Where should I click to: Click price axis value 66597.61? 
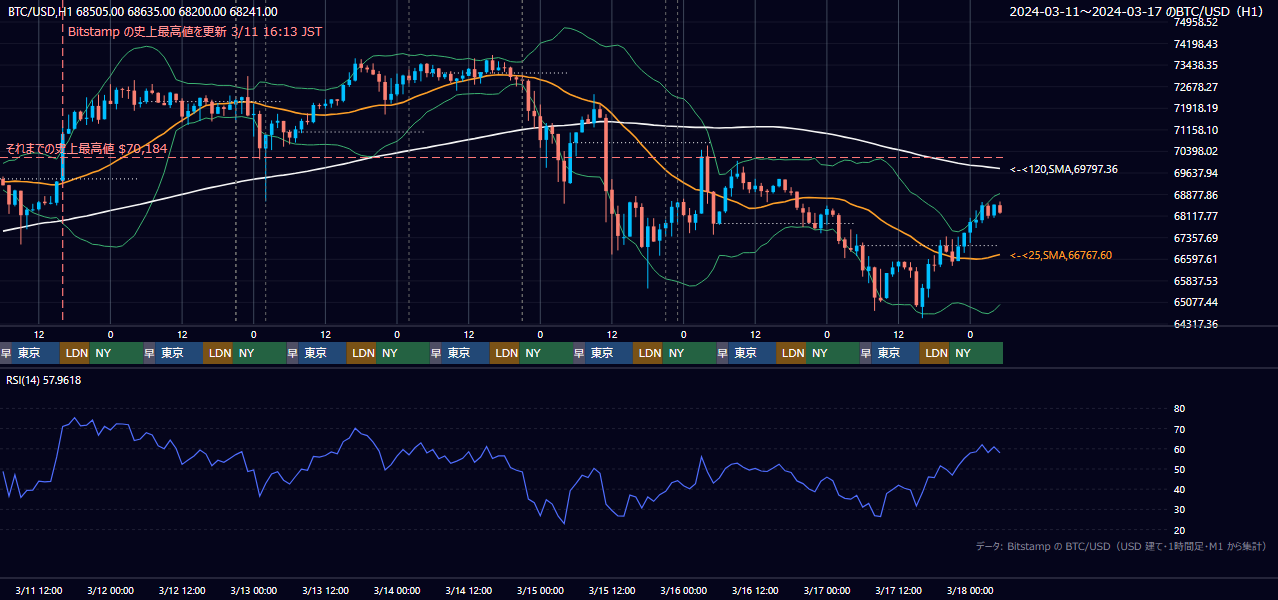[x=1195, y=259]
